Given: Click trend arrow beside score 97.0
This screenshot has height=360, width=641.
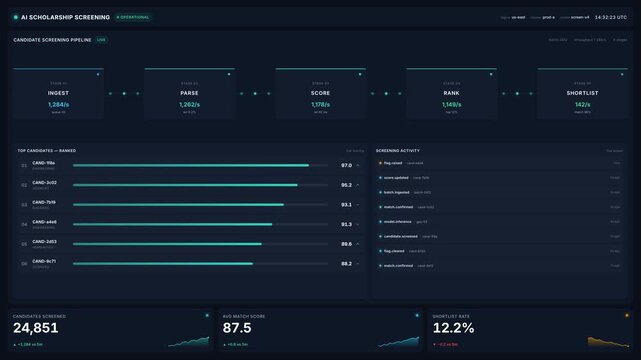Looking at the screenshot, I should (x=358, y=165).
